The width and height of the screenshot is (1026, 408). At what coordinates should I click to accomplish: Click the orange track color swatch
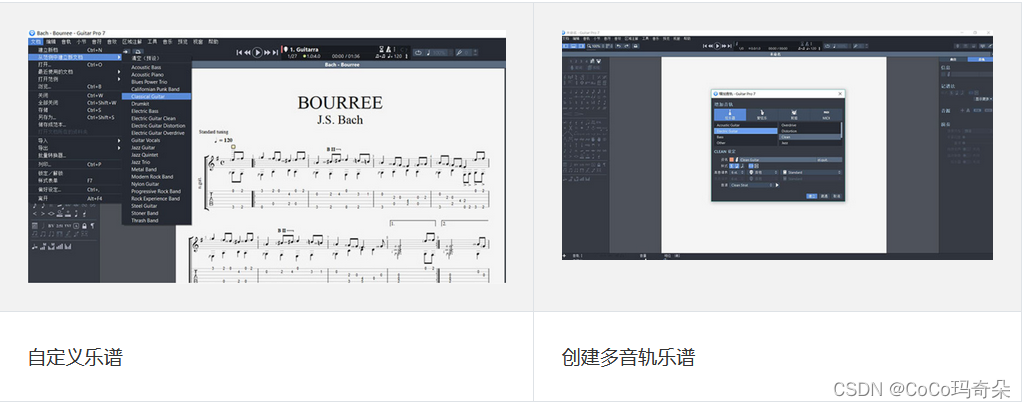click(732, 160)
